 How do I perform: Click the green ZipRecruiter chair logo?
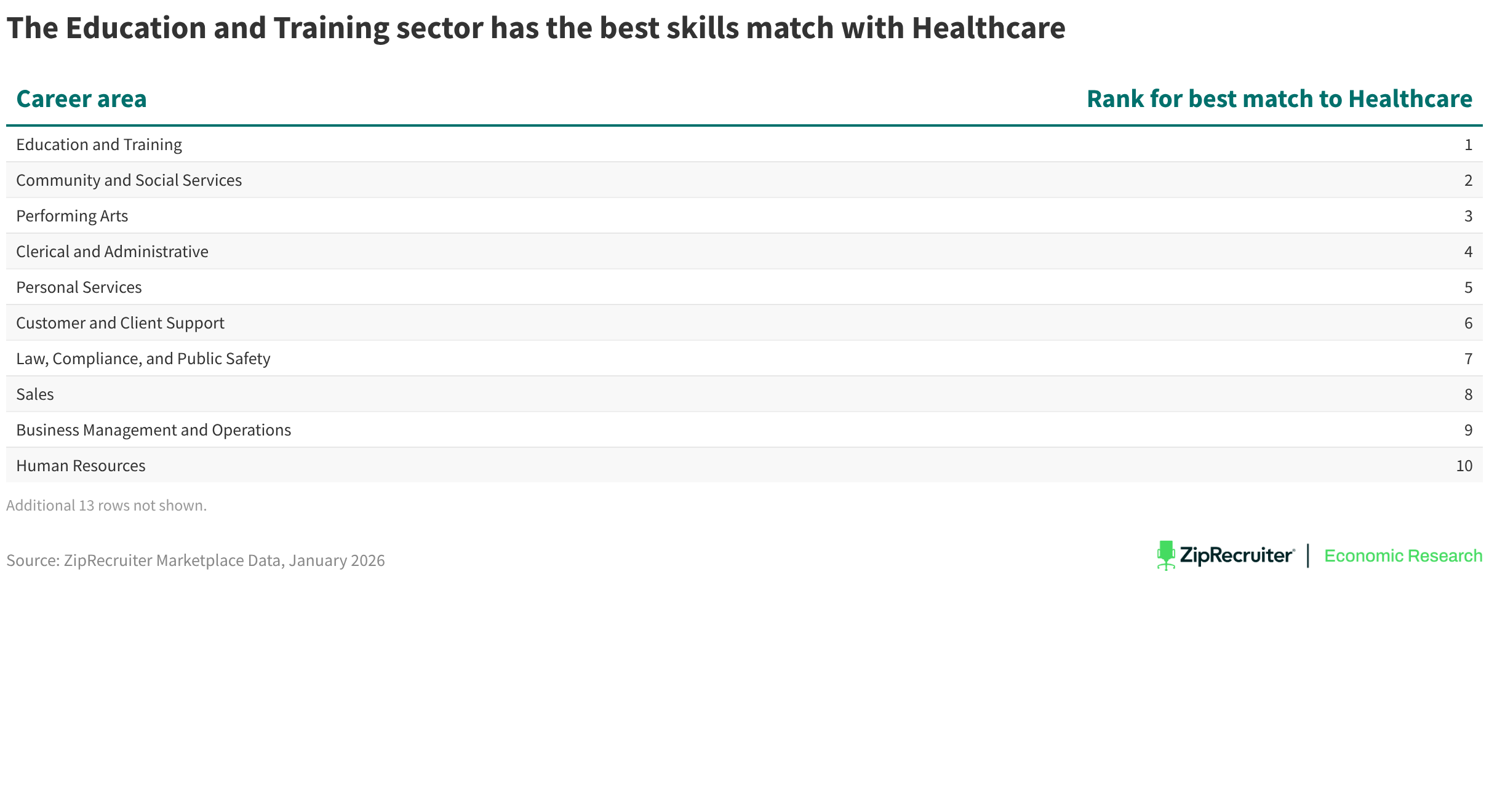tap(1165, 555)
